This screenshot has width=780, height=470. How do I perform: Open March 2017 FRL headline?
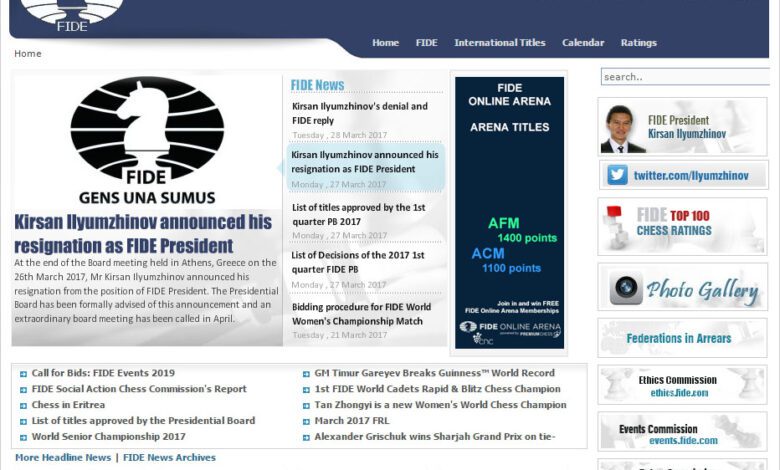tap(352, 421)
